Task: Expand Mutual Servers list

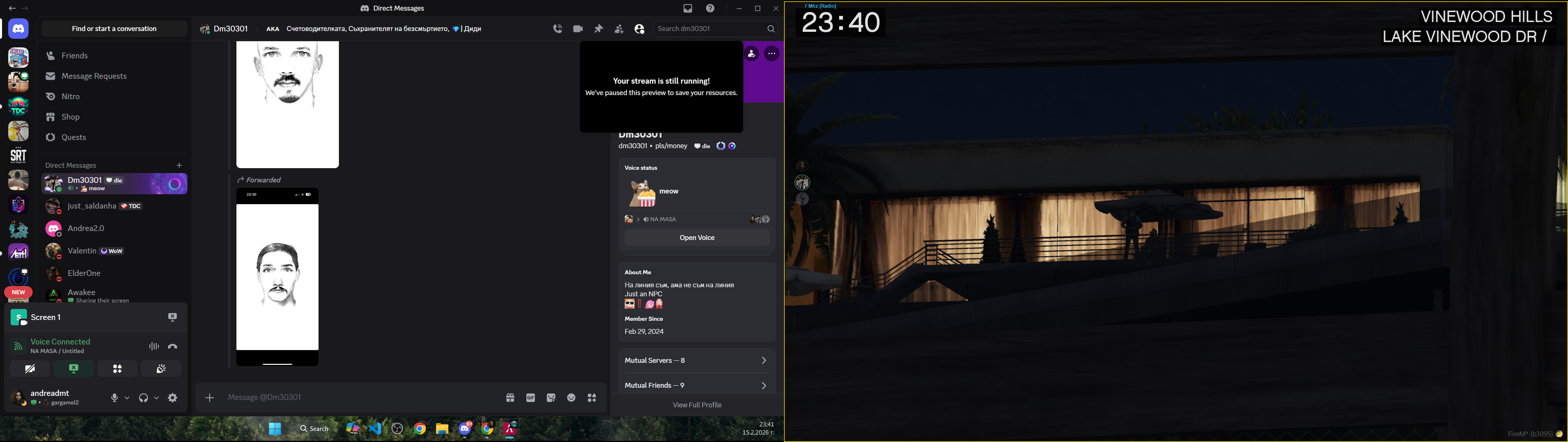Action: click(x=696, y=360)
